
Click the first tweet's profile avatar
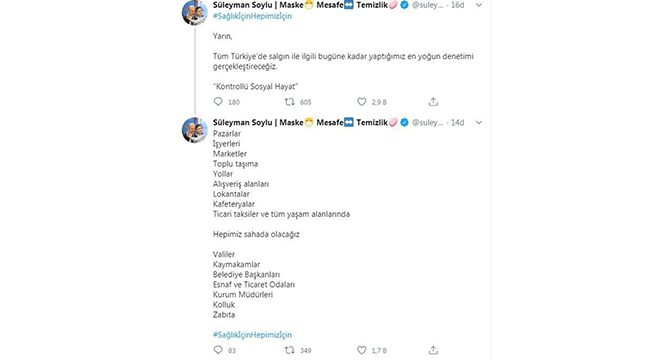click(194, 12)
